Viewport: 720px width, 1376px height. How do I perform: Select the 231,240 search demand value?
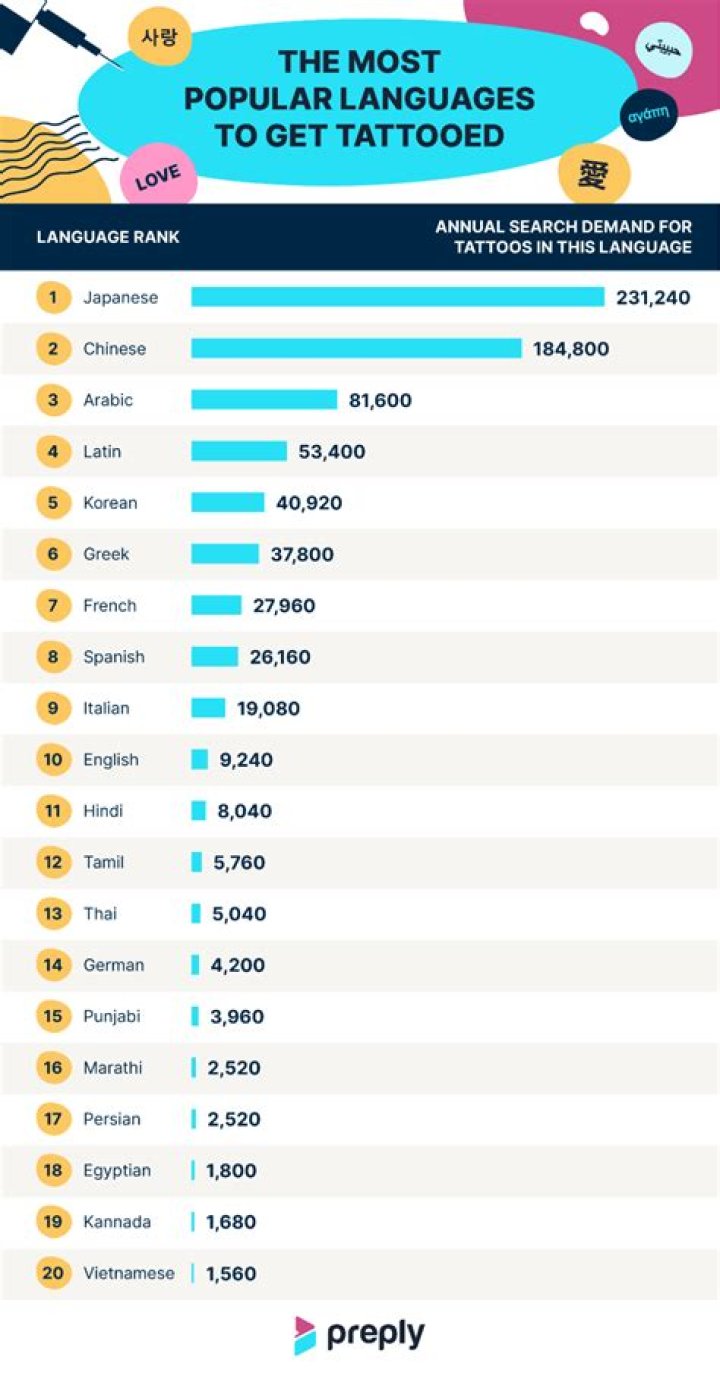pos(653,297)
